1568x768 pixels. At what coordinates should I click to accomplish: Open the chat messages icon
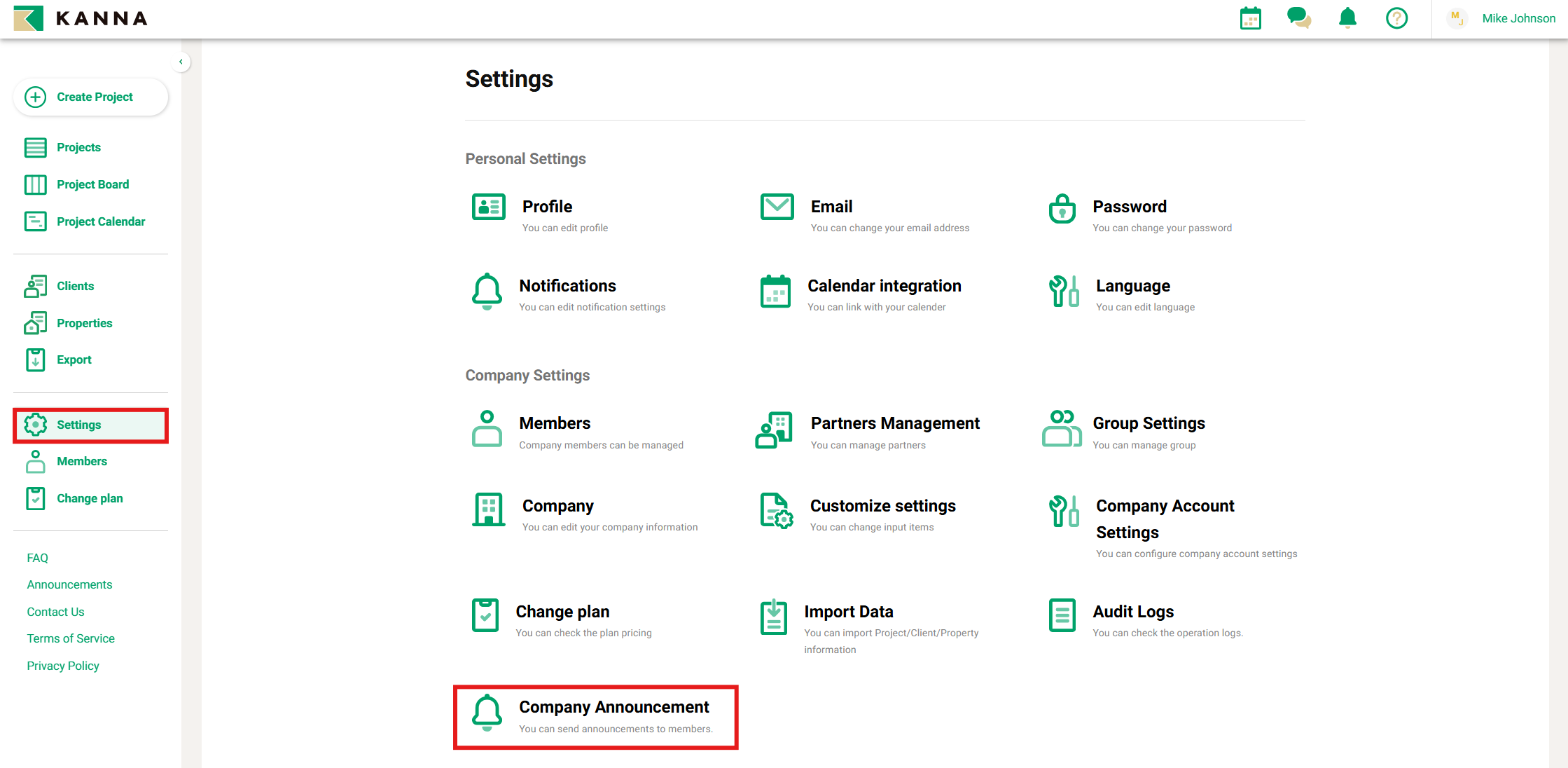click(x=1298, y=18)
